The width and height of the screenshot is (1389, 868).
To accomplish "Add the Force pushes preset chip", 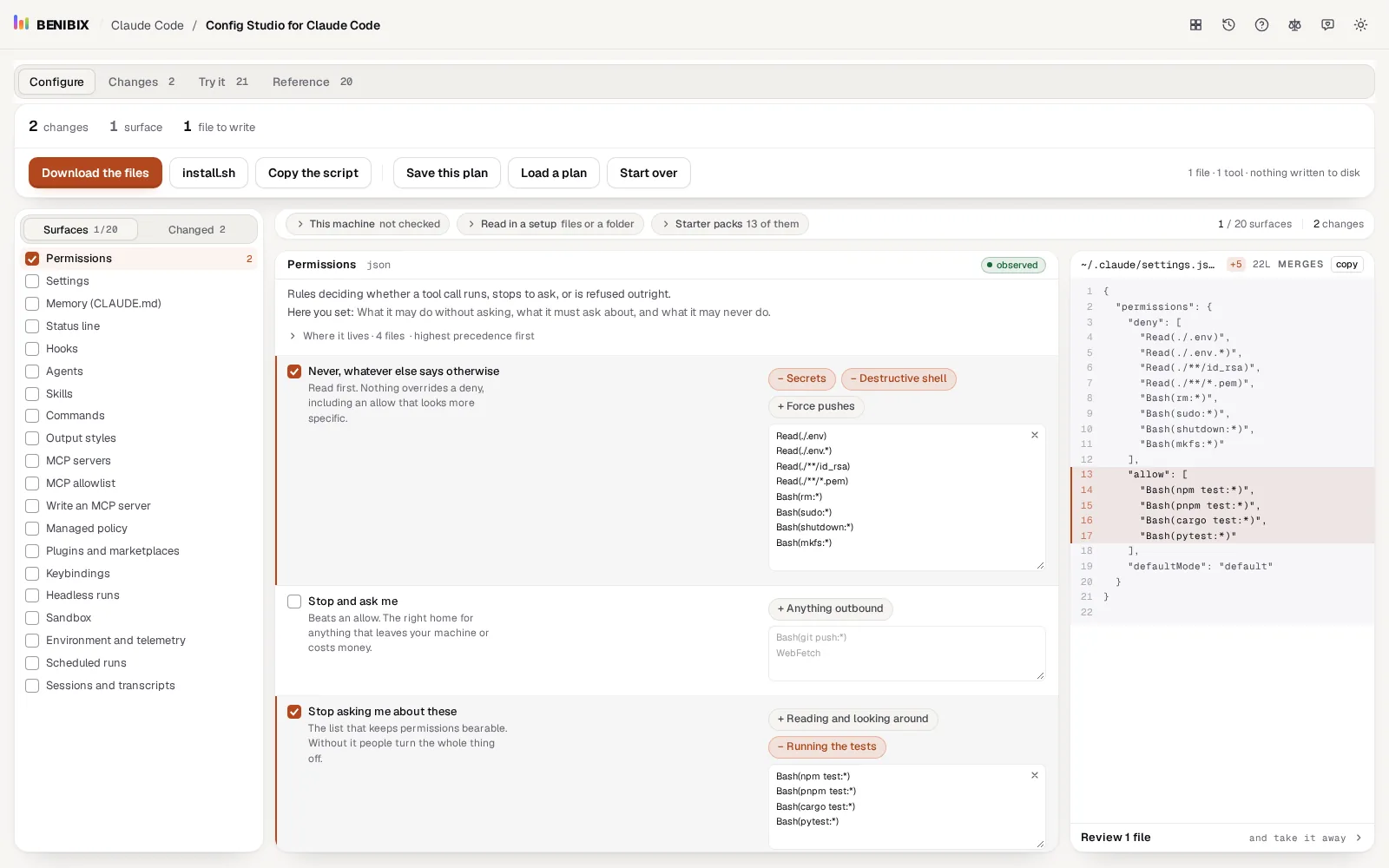I will [x=816, y=406].
